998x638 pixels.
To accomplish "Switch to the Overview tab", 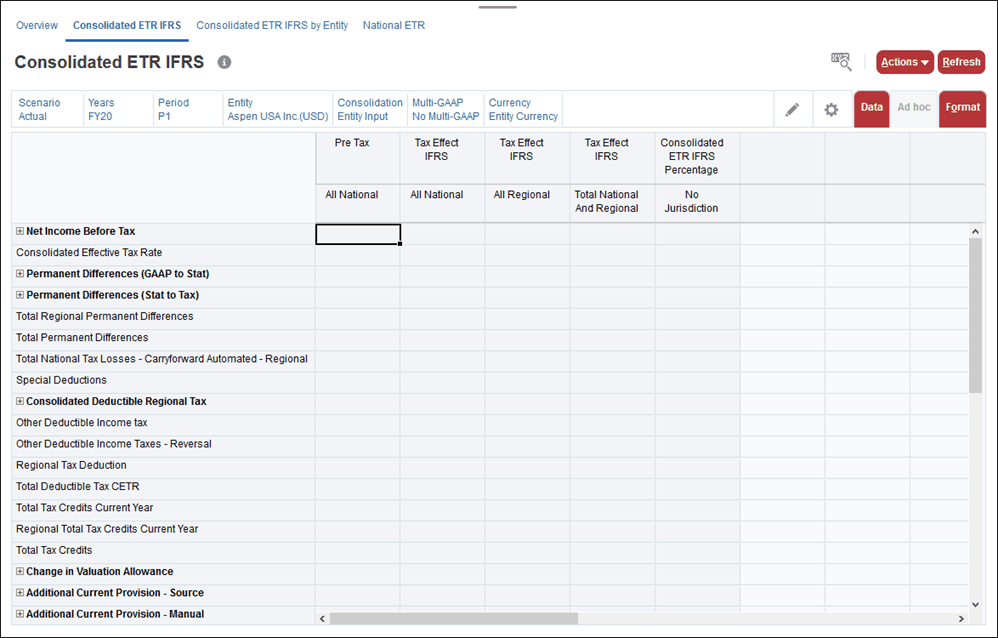I will [37, 25].
